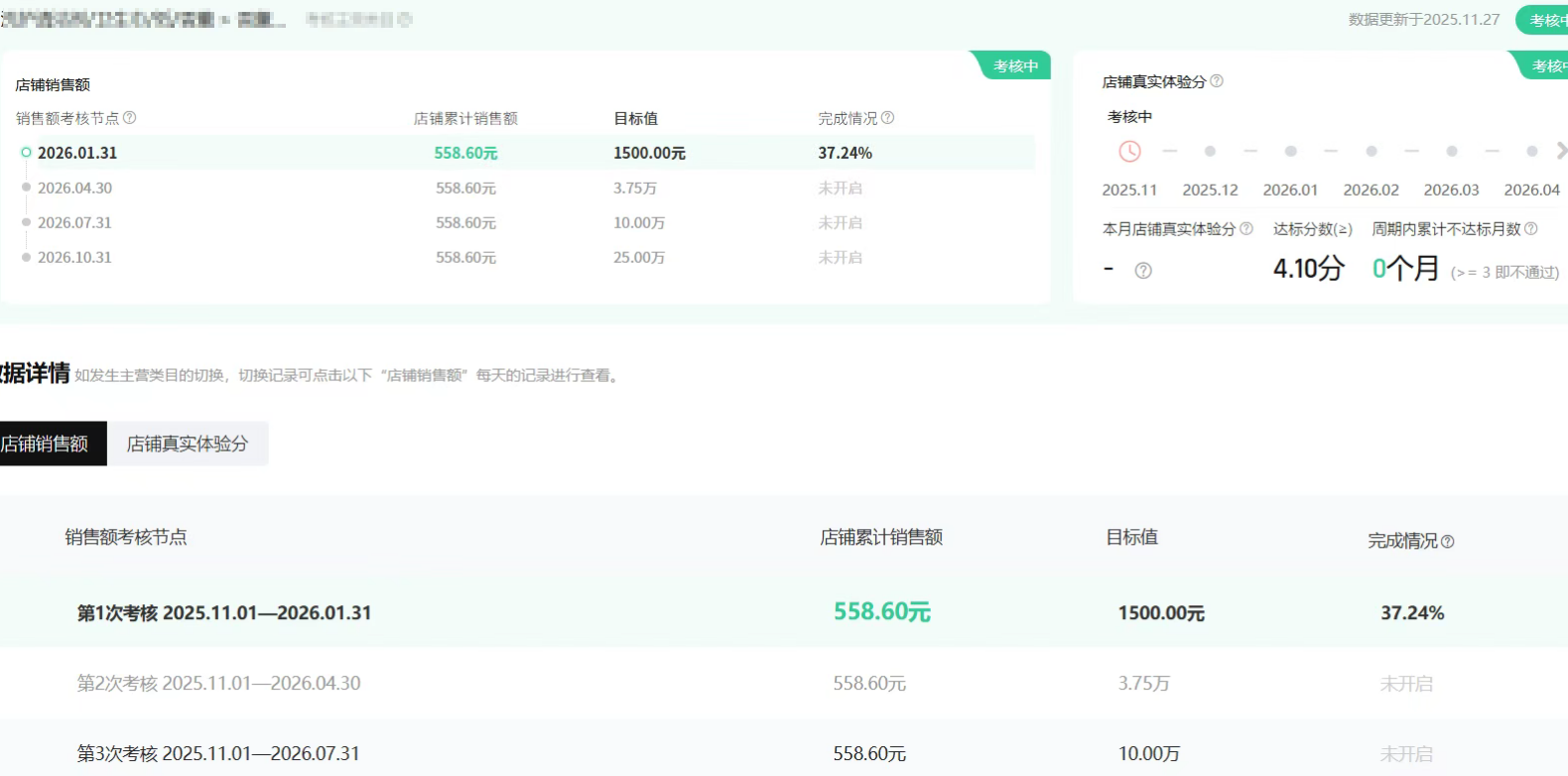Click help icon beside top 销售额考核节点 header
Image resolution: width=1568 pixels, height=776 pixels.
coord(129,118)
